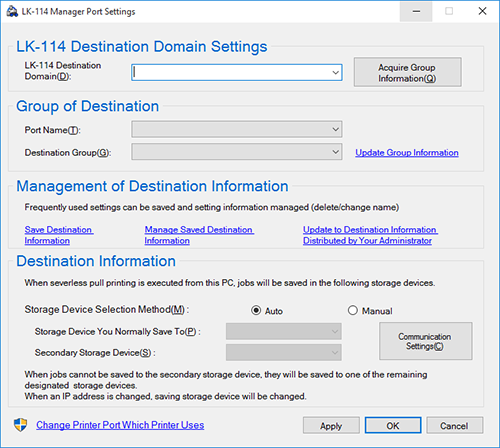The image size is (500, 448).
Task: Click Update to Destination Information Distributed by Administrator link
Action: point(370,235)
